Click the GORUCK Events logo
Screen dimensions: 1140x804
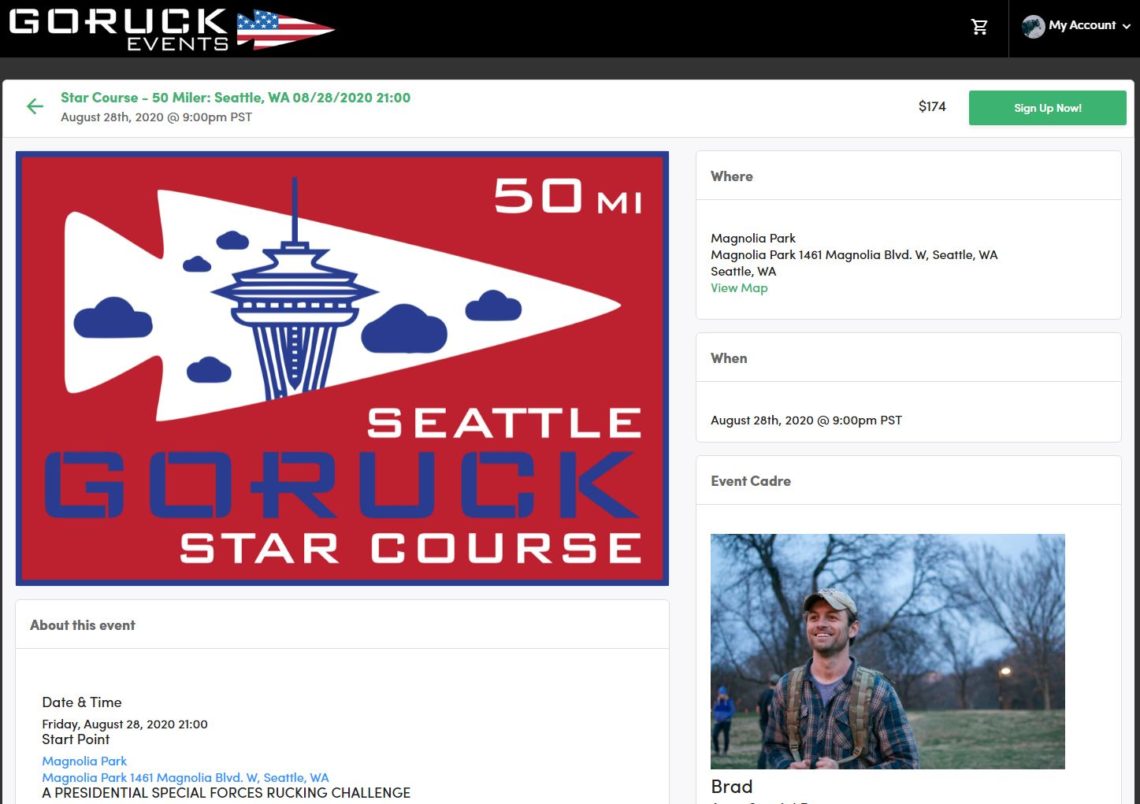point(172,29)
